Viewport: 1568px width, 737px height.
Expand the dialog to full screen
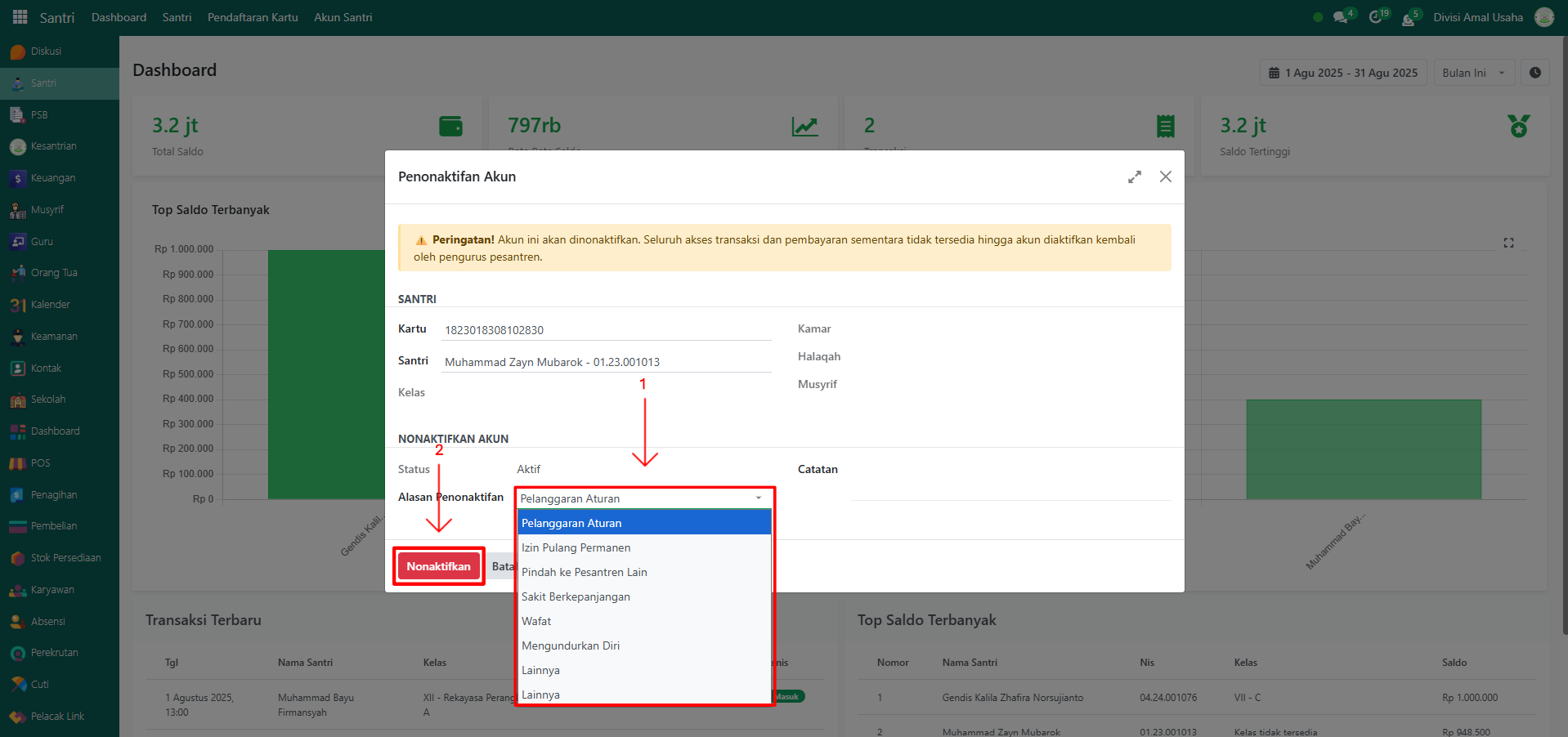(1134, 176)
